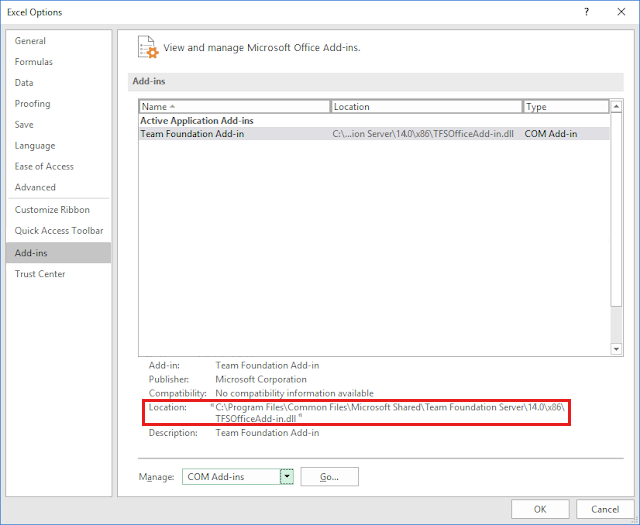Click the Go... button

coord(329,477)
